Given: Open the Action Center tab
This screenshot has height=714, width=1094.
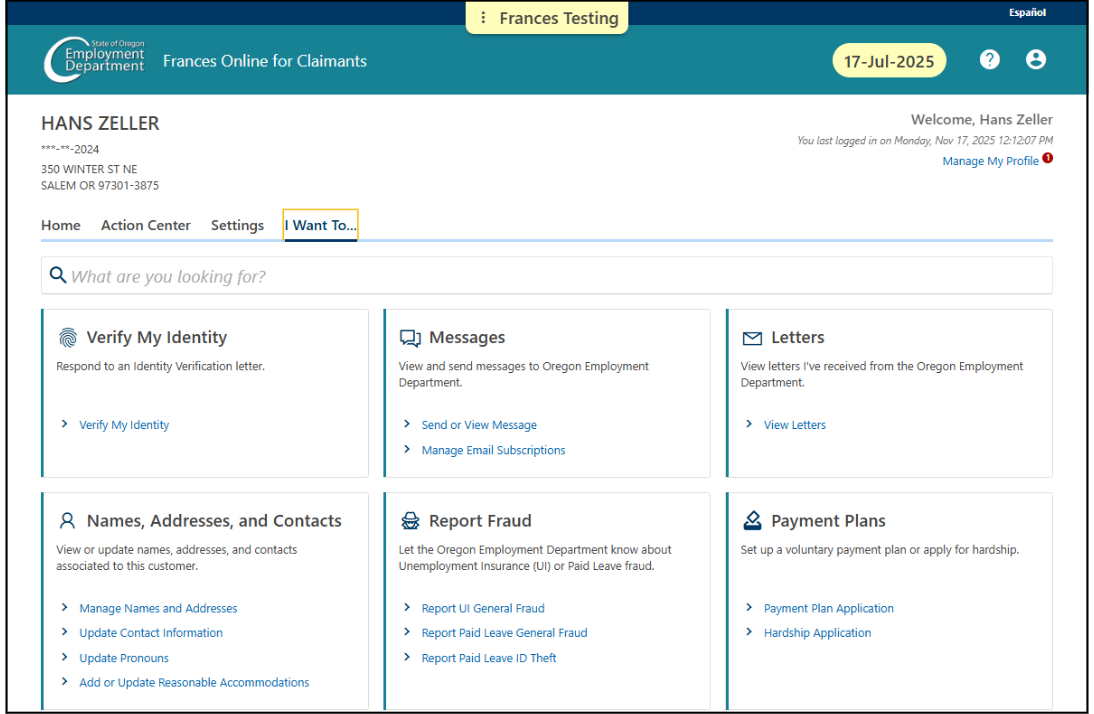Looking at the screenshot, I should 145,225.
